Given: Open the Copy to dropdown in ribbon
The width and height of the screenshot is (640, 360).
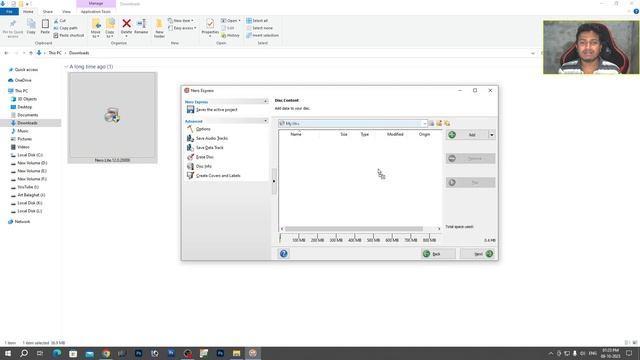Looking at the screenshot, I should pyautogui.click(x=110, y=28).
